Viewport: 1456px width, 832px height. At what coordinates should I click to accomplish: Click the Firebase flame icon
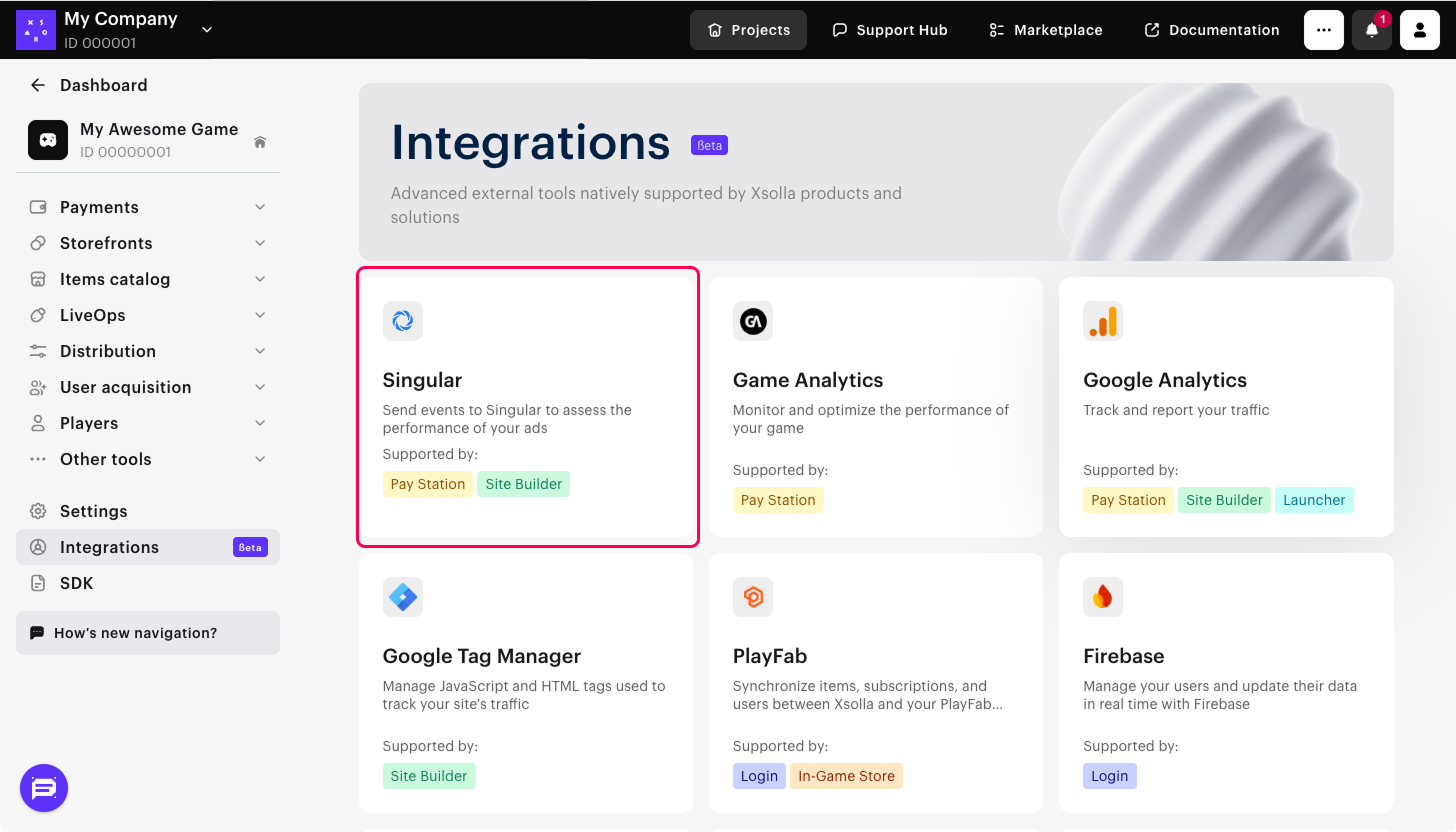tap(1103, 597)
